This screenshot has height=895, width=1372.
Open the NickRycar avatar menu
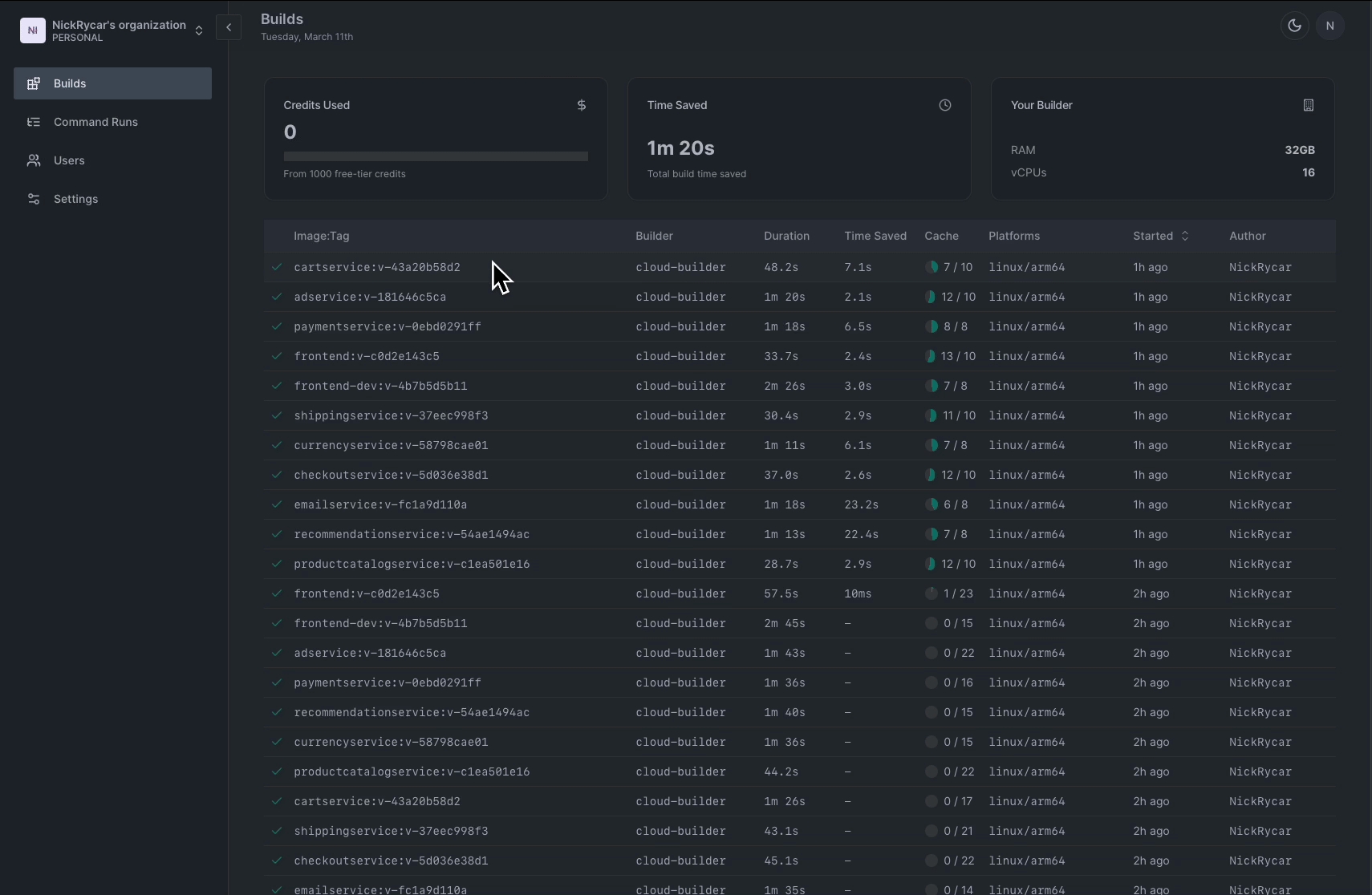[x=1331, y=25]
